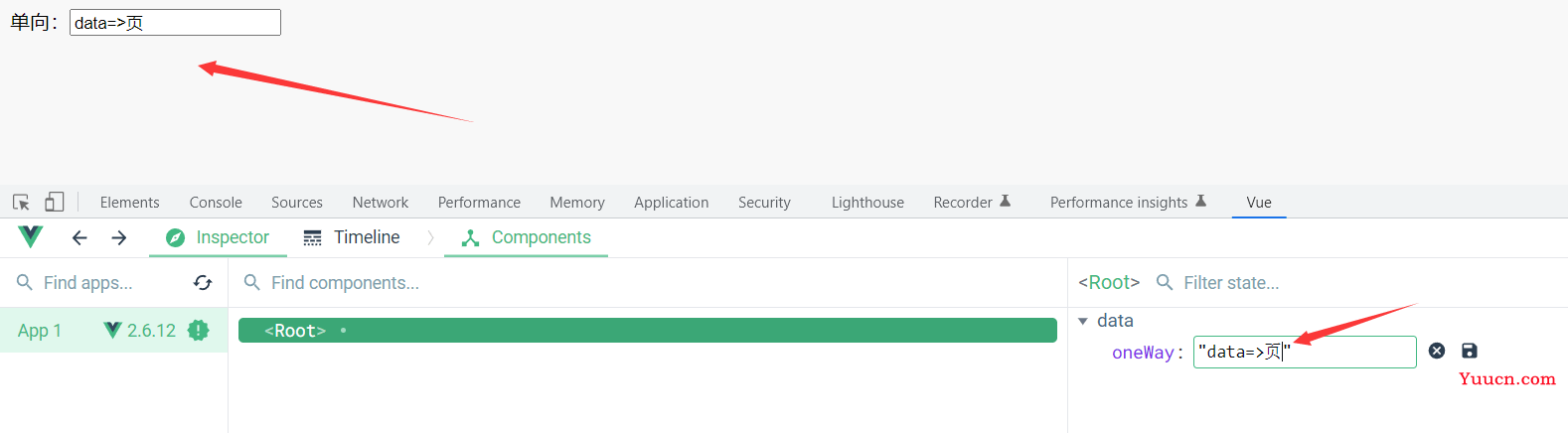Click the inspect element picker icon
This screenshot has width=1568, height=433.
coord(21,202)
